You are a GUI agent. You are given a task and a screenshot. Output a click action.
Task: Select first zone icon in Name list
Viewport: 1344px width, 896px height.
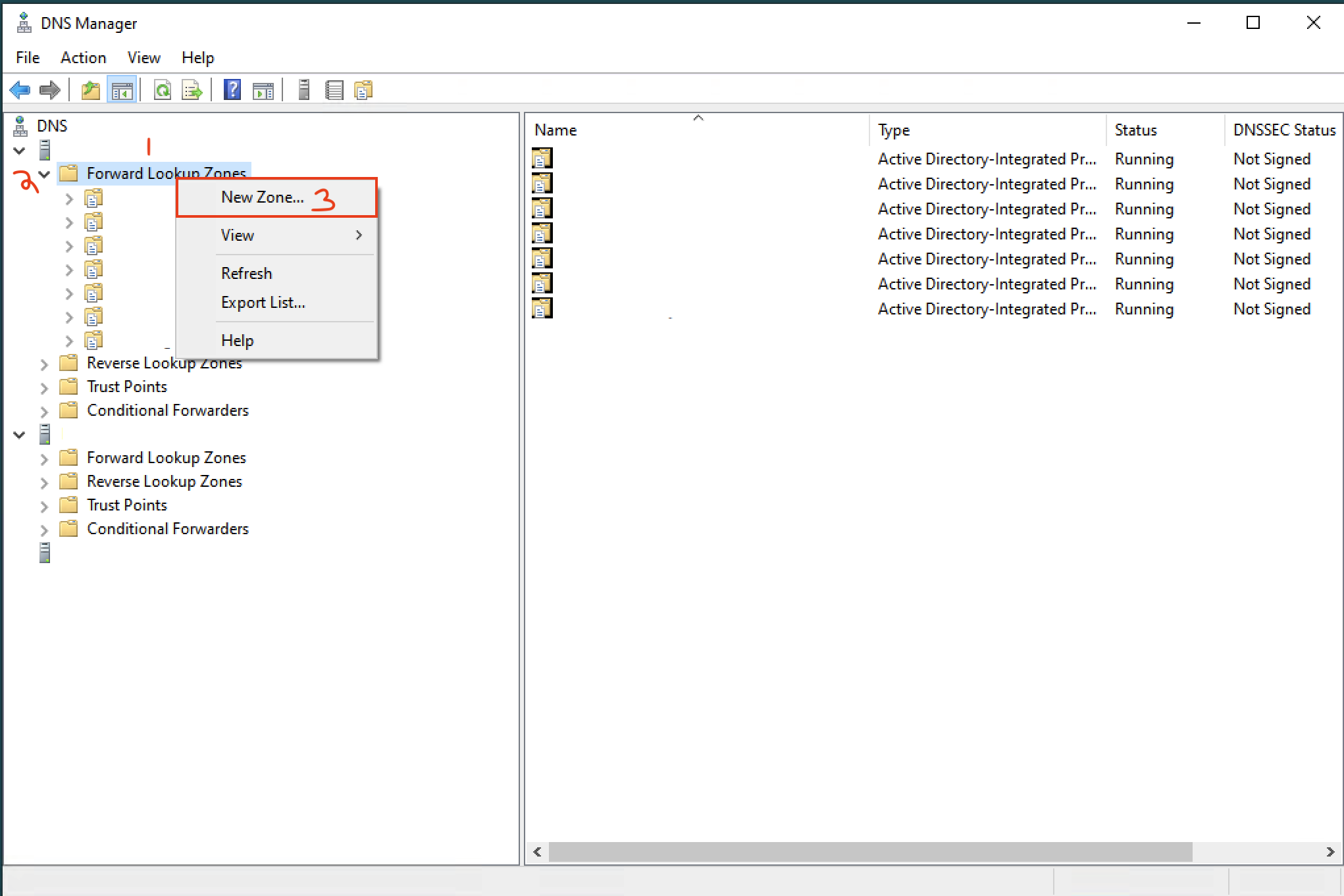(542, 159)
